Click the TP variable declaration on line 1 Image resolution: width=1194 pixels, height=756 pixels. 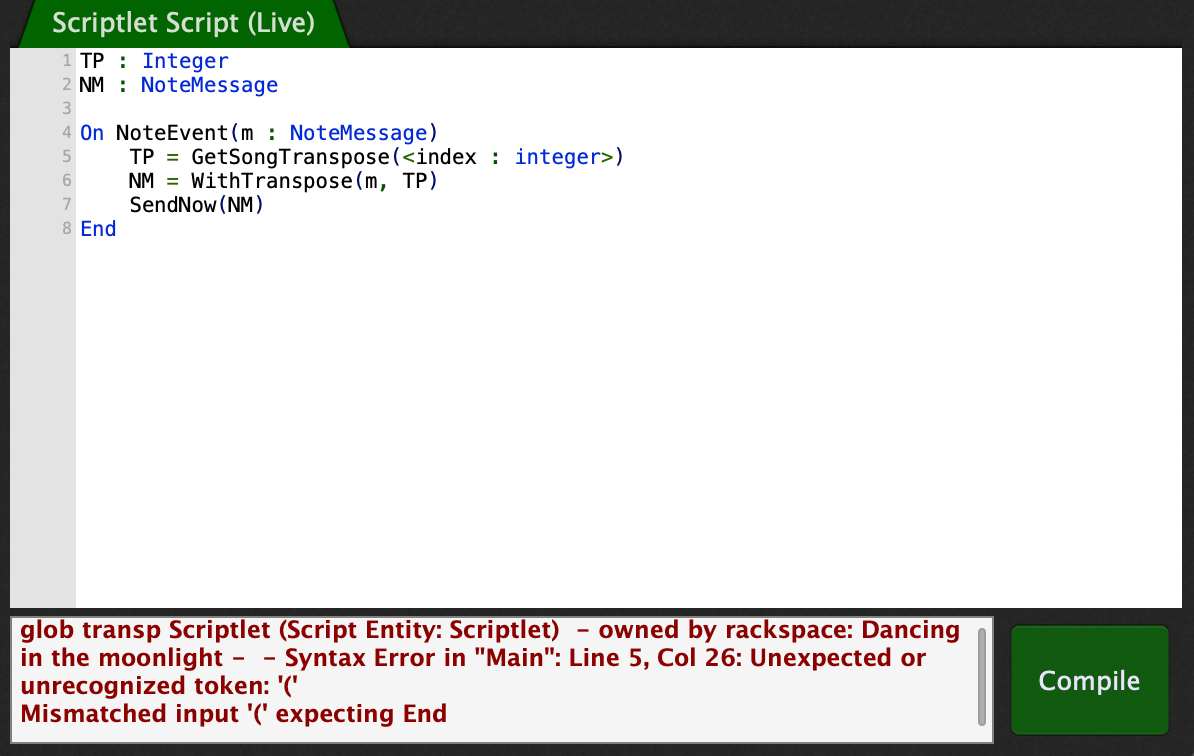point(92,61)
